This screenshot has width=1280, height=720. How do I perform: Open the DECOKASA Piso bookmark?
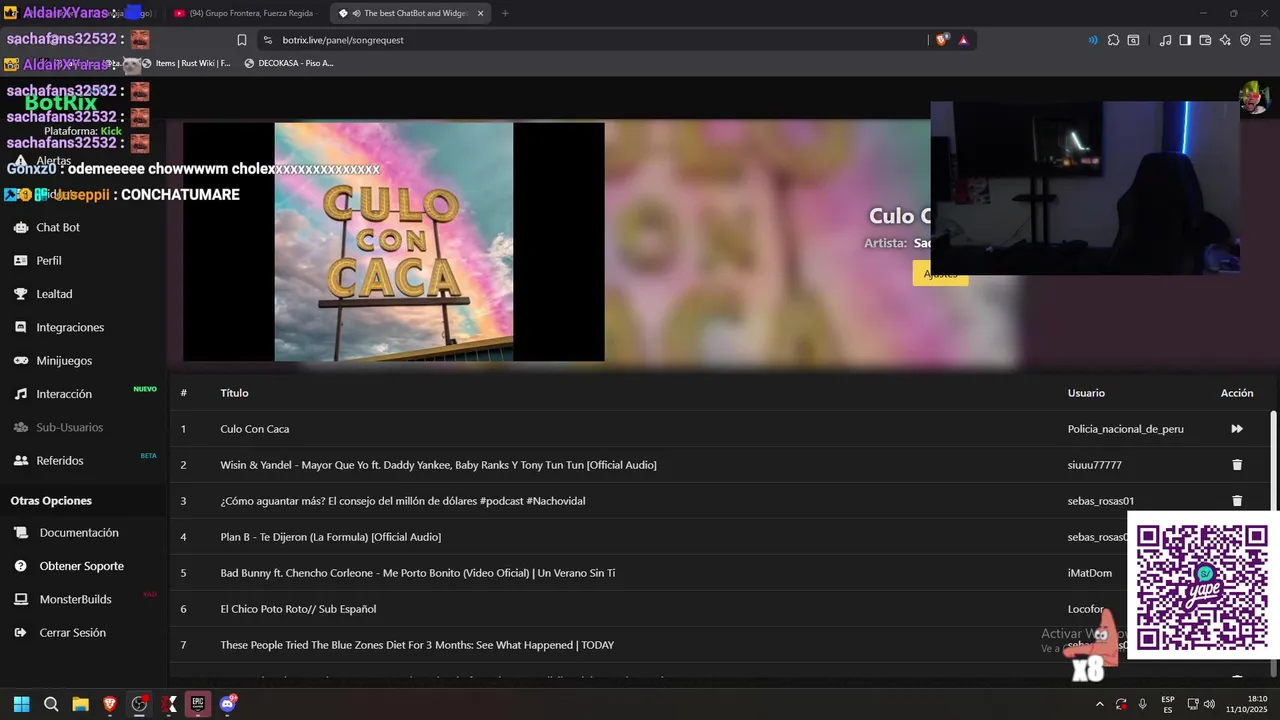[289, 63]
